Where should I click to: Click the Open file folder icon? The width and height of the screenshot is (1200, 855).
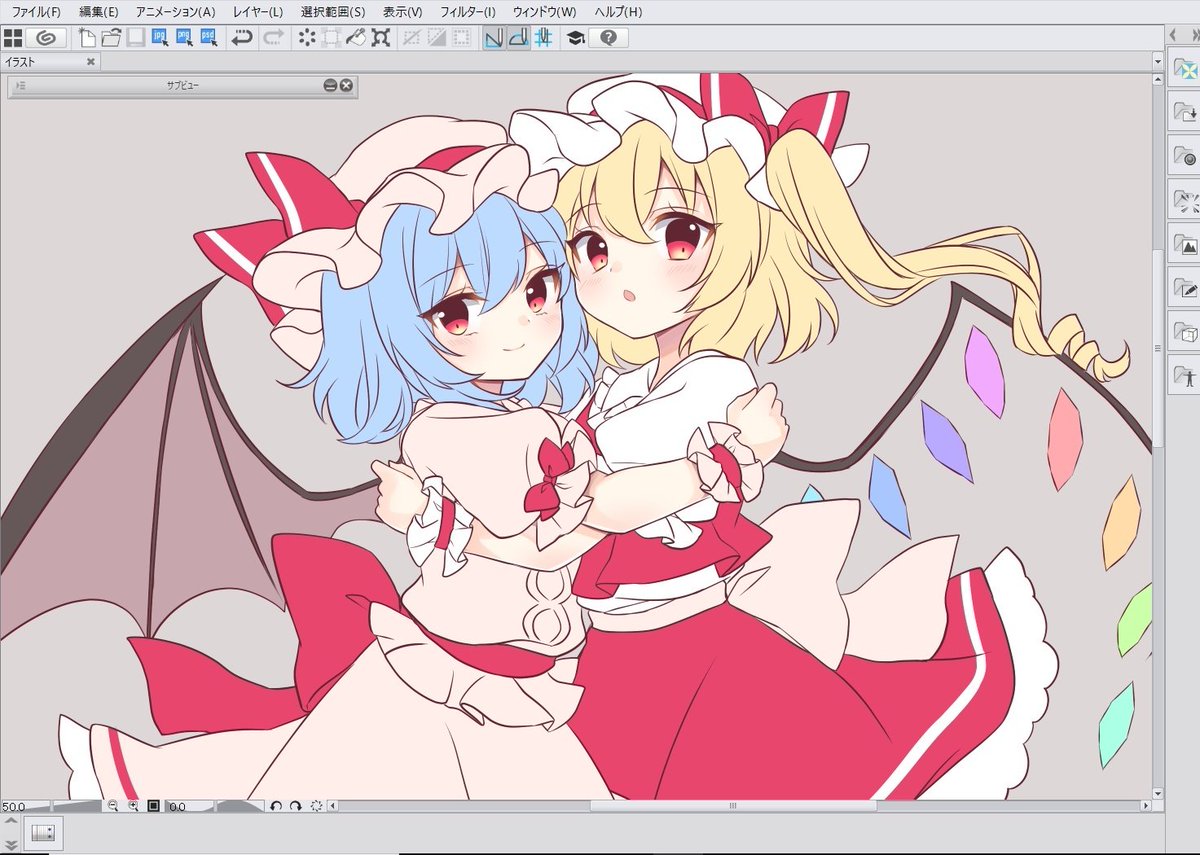pos(111,38)
